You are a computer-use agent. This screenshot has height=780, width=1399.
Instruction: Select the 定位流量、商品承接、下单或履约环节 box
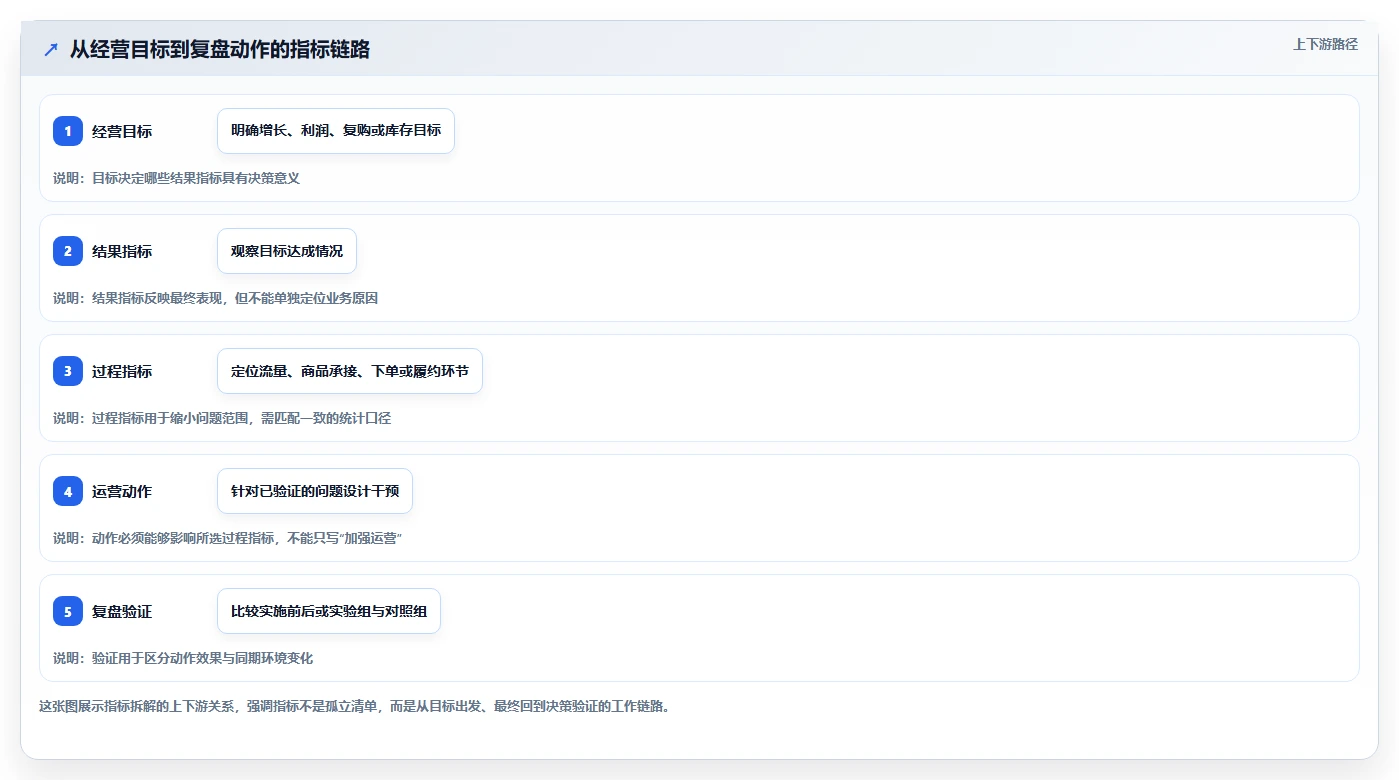click(350, 371)
